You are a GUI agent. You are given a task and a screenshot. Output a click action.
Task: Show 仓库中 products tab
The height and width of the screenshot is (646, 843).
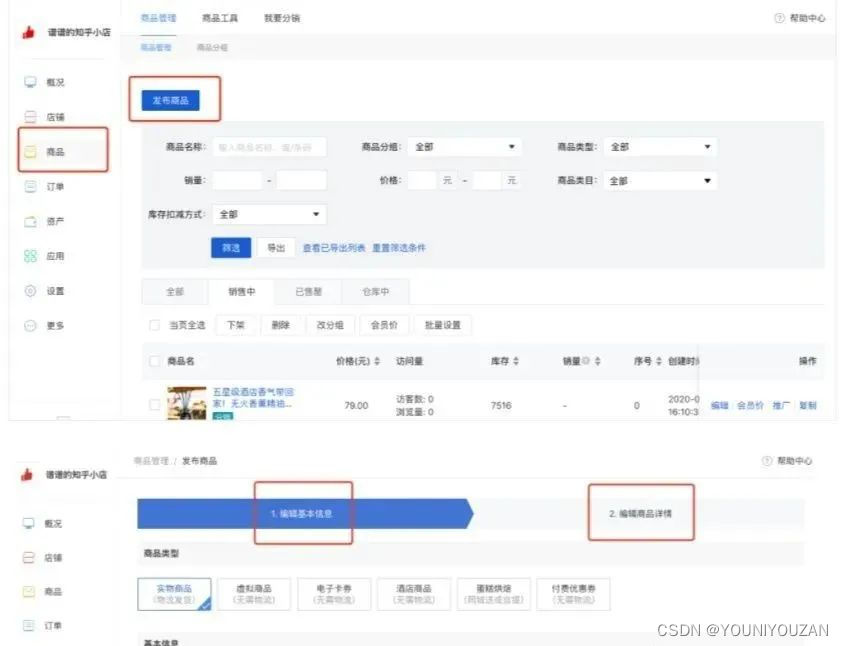[375, 292]
